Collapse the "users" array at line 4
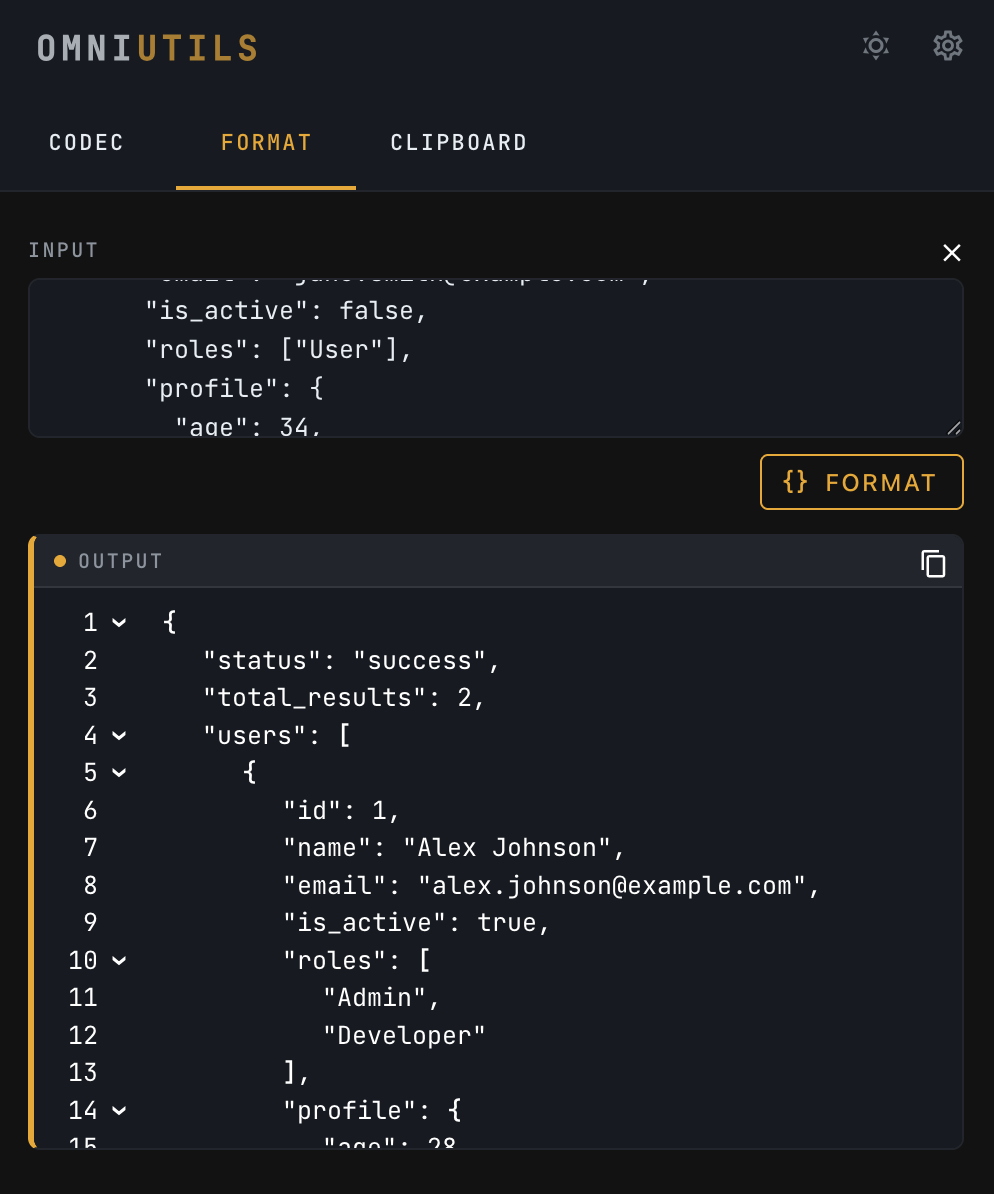 pos(119,735)
